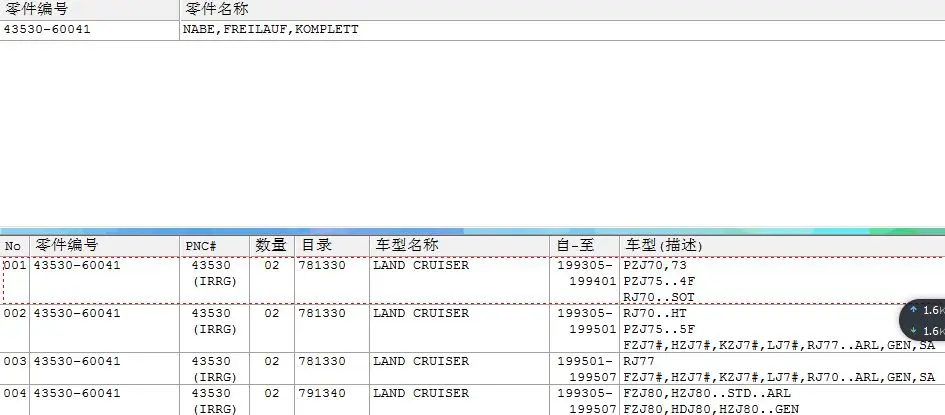The image size is (945, 415).
Task: Click PNC 43530 (IRRG) in row 004
Action: pos(215,401)
